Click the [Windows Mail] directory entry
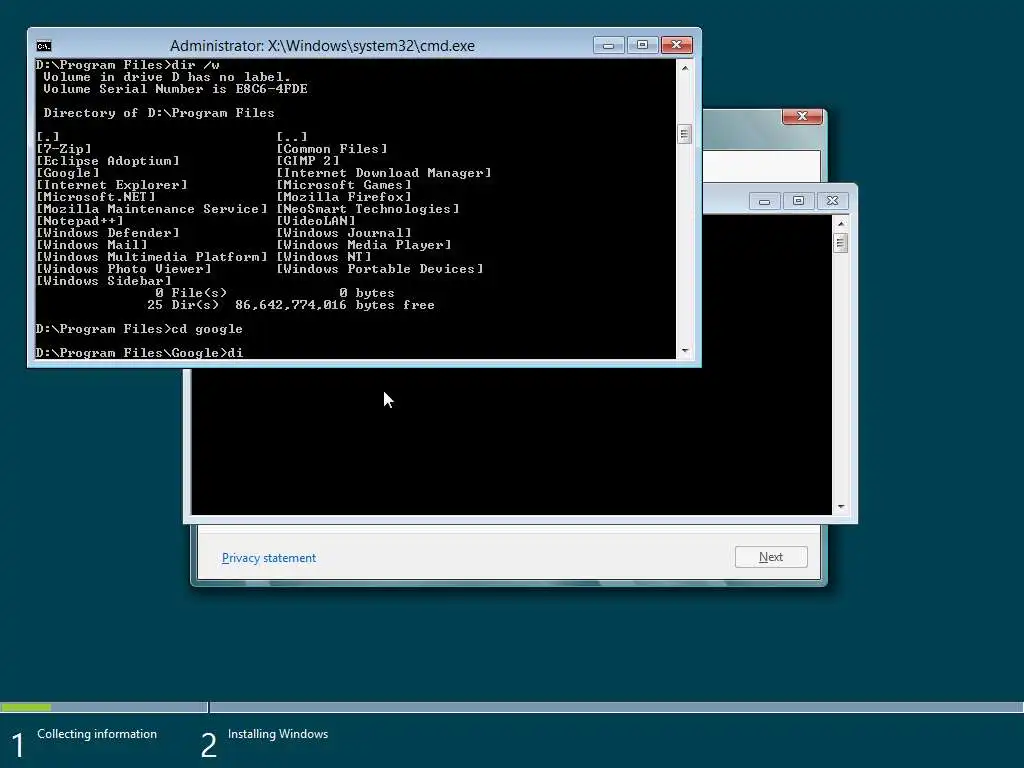1024x768 pixels. point(92,245)
